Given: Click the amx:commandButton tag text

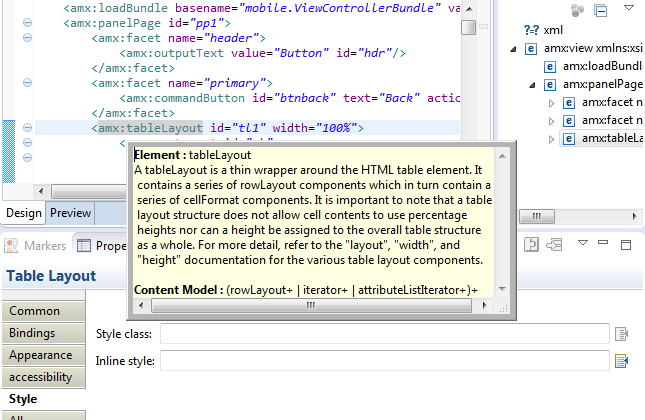Looking at the screenshot, I should click(x=185, y=98).
